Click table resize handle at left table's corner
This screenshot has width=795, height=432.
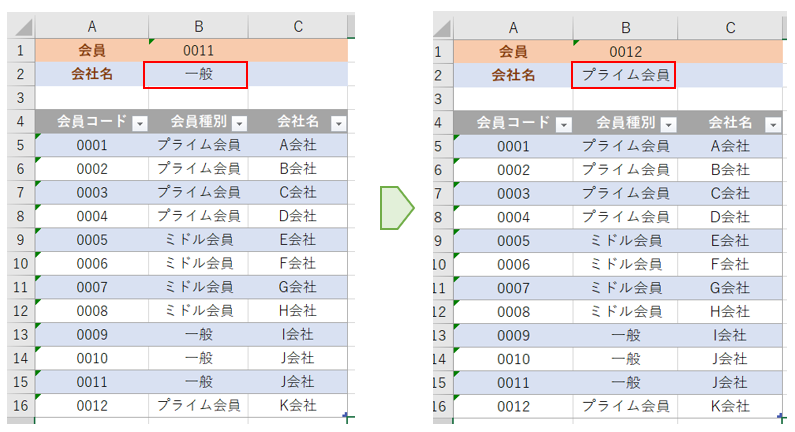pyautogui.click(x=346, y=415)
